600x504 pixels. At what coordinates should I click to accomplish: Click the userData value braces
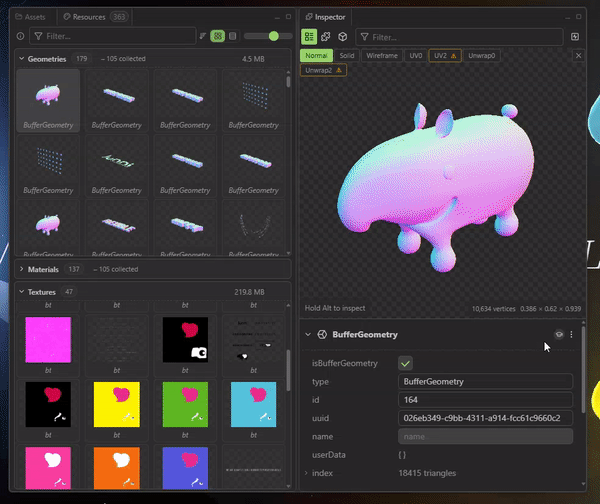(402, 455)
